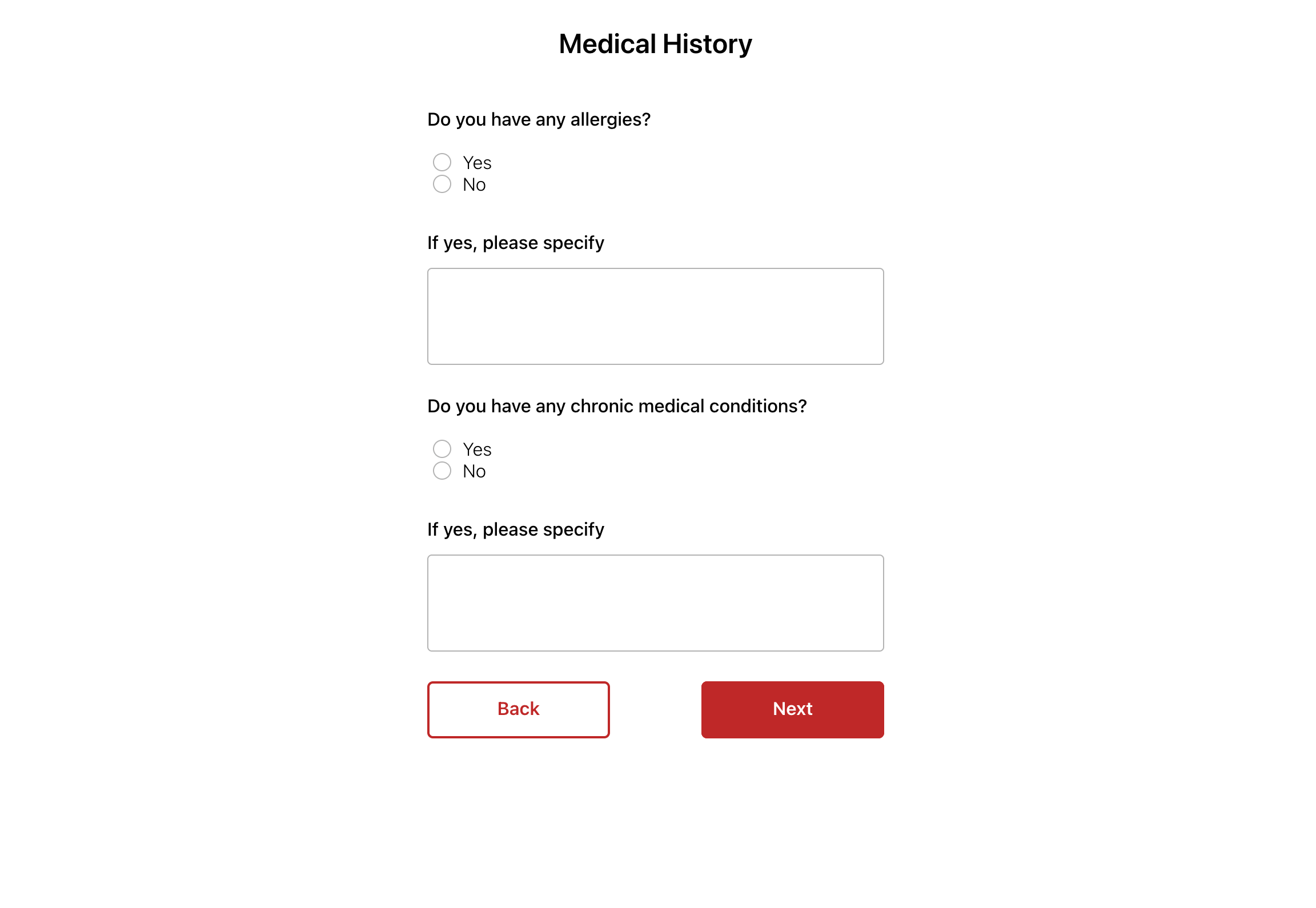Click the No label under allergies
This screenshot has width=1316, height=908.
click(474, 184)
